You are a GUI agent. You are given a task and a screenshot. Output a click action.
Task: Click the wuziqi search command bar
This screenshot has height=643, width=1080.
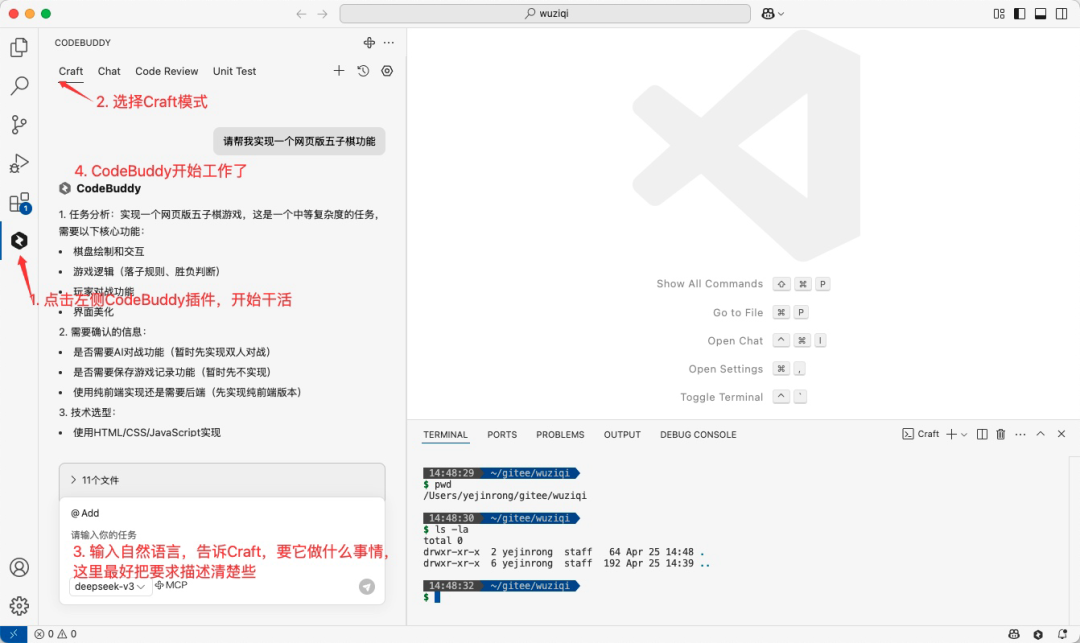pyautogui.click(x=545, y=13)
